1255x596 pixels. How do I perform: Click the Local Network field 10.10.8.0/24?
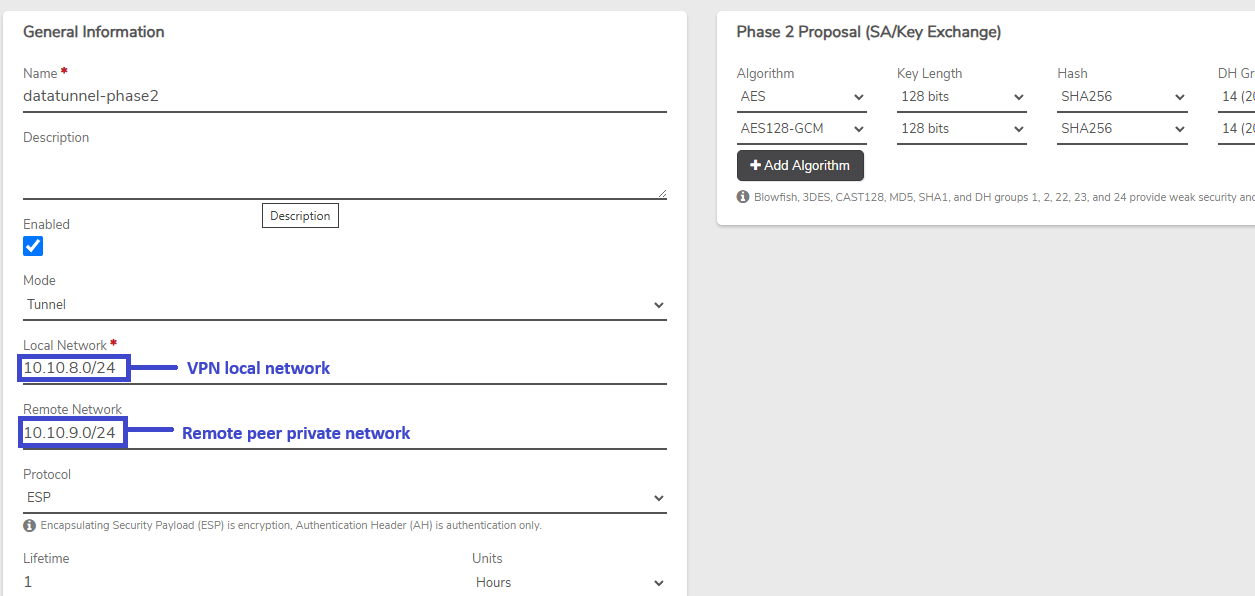pyautogui.click(x=345, y=368)
